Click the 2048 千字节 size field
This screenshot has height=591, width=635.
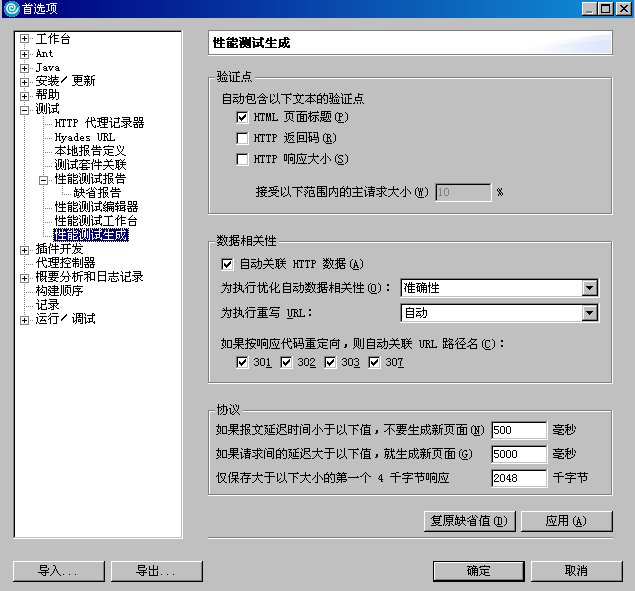tap(519, 478)
